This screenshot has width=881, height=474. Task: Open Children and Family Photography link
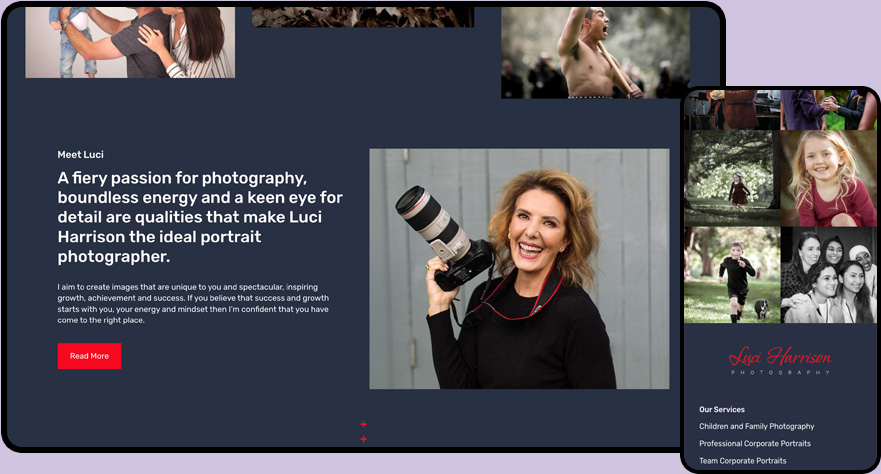tap(756, 426)
